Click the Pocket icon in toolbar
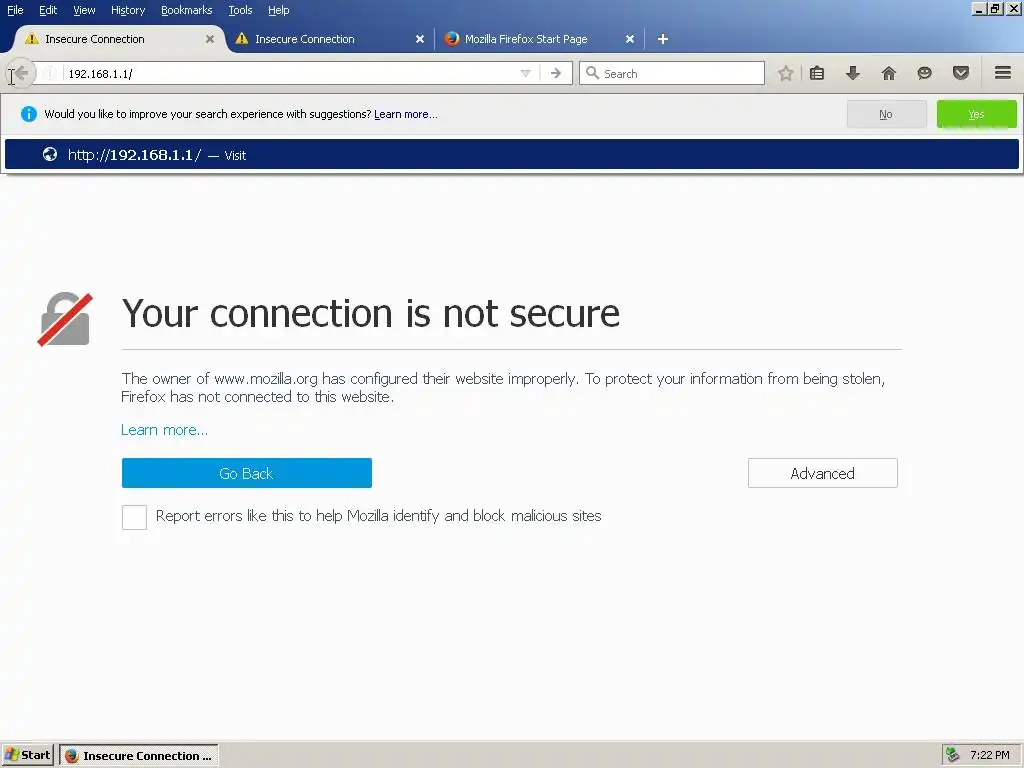The height and width of the screenshot is (768, 1024). coord(961,73)
